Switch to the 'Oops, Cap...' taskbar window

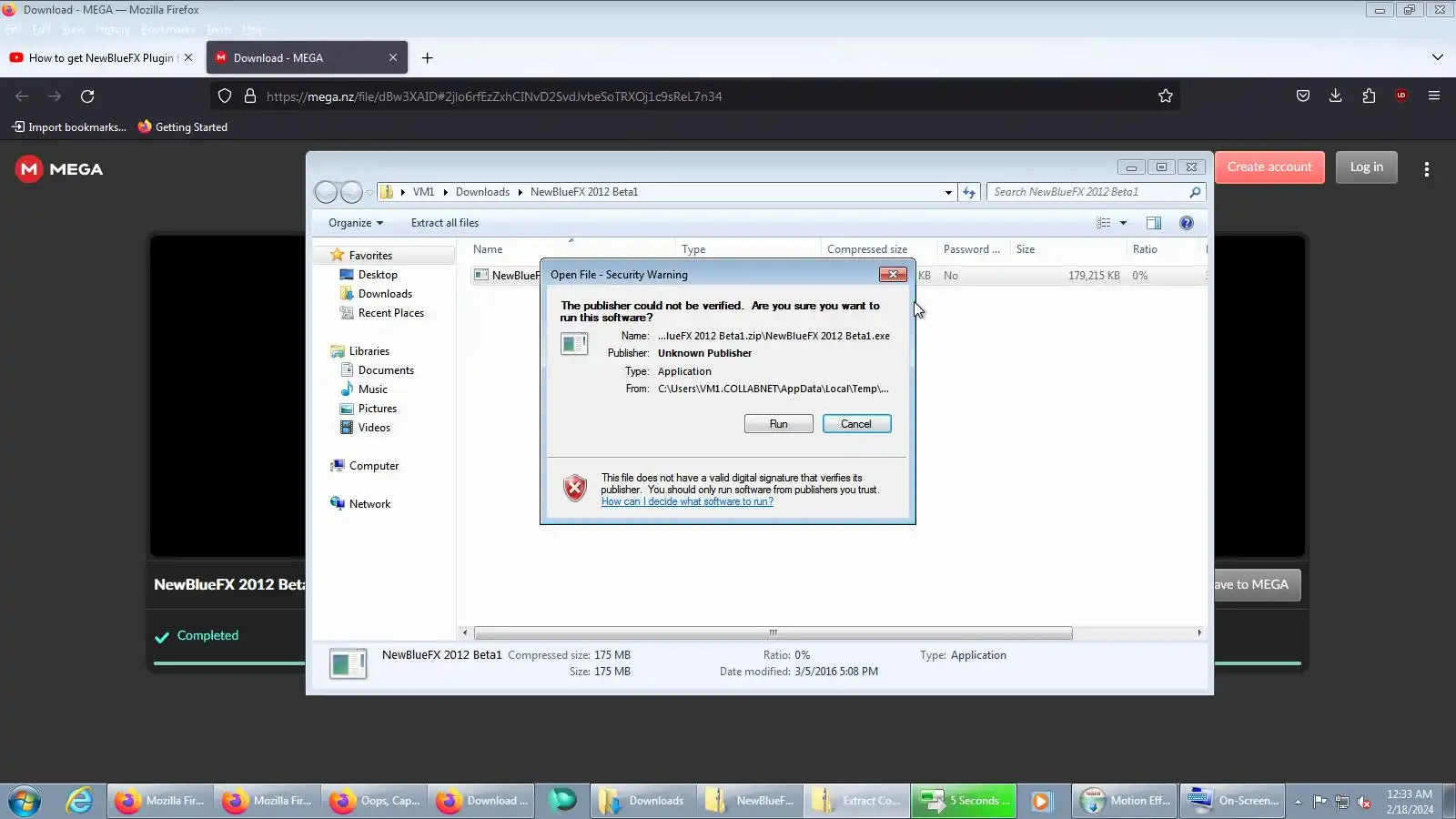click(x=375, y=801)
